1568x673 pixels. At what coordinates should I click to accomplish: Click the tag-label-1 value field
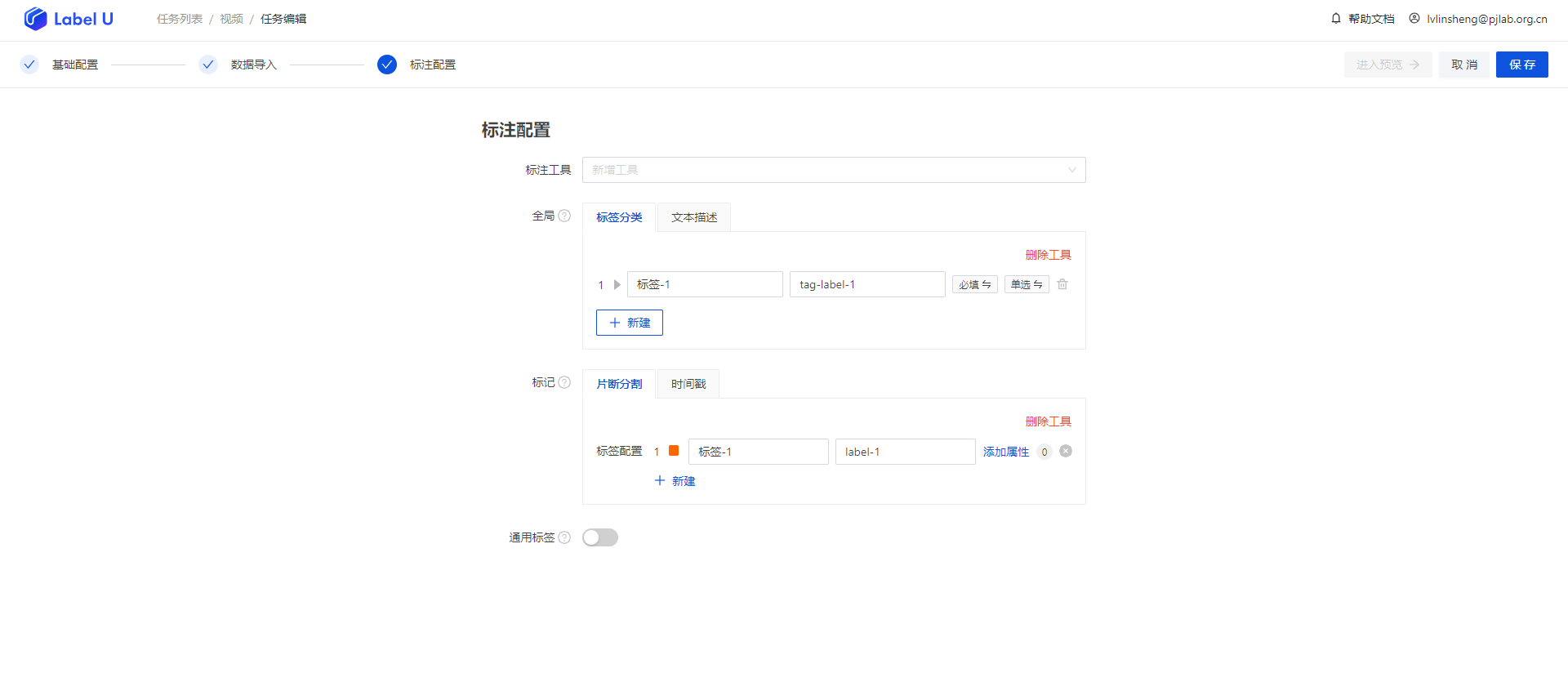(867, 284)
